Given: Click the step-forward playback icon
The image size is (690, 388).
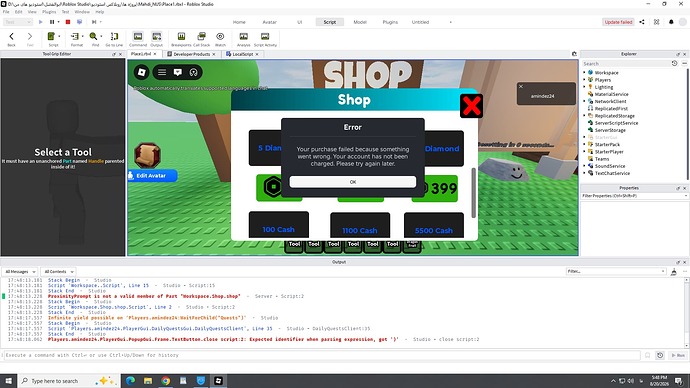Looking at the screenshot, I should [x=94, y=22].
